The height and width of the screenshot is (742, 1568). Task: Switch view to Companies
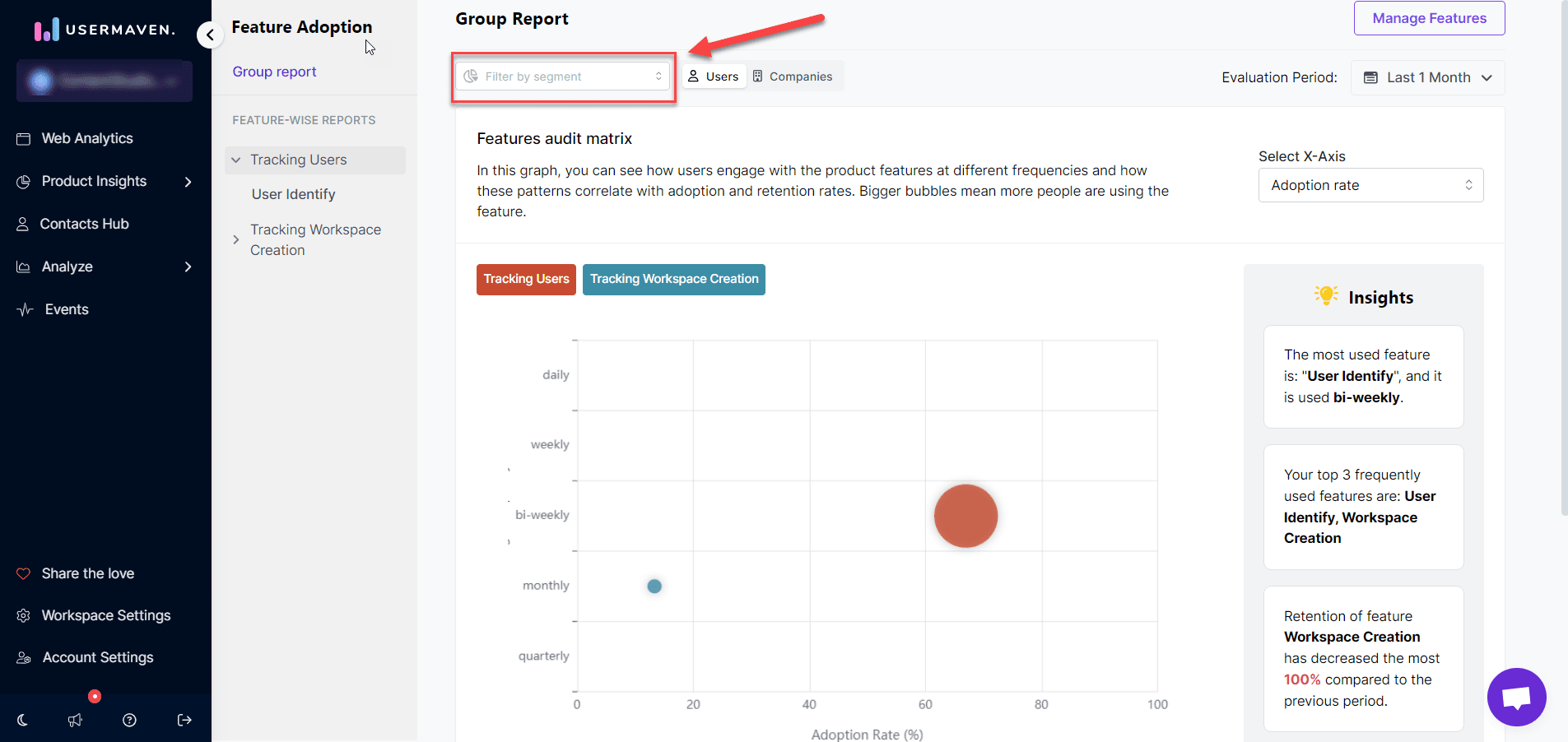793,77
